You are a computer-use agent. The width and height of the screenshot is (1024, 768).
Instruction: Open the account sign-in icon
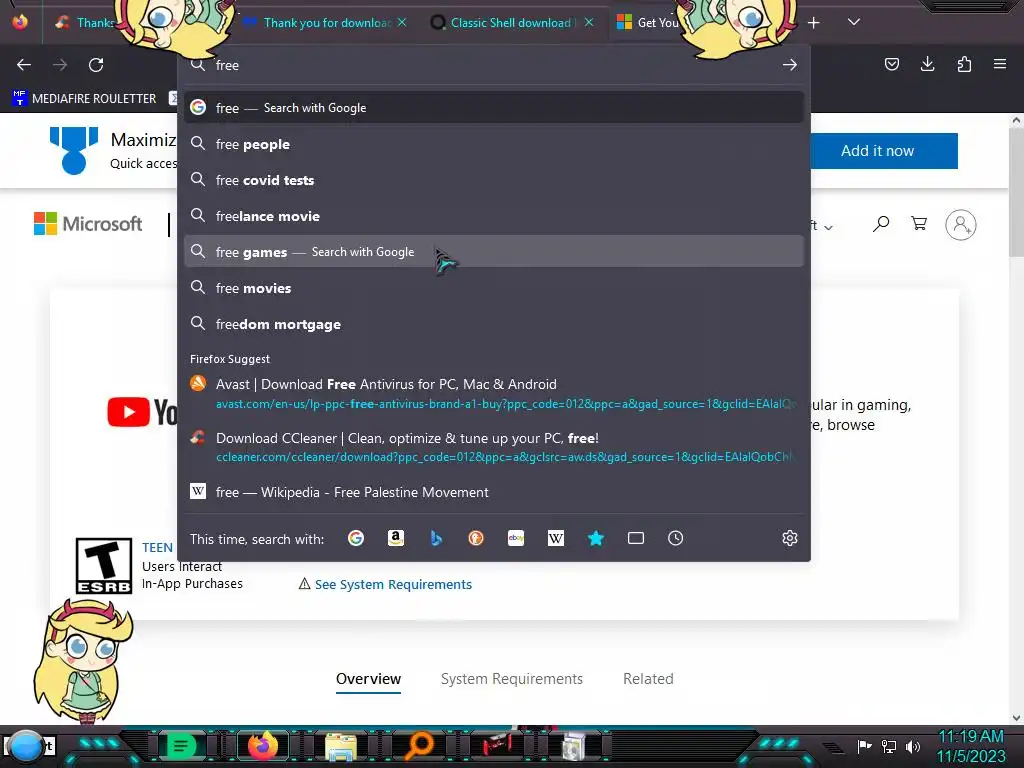click(x=961, y=225)
